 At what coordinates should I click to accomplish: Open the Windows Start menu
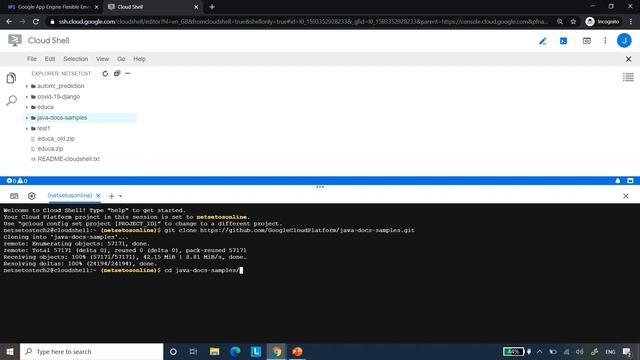[x=10, y=351]
